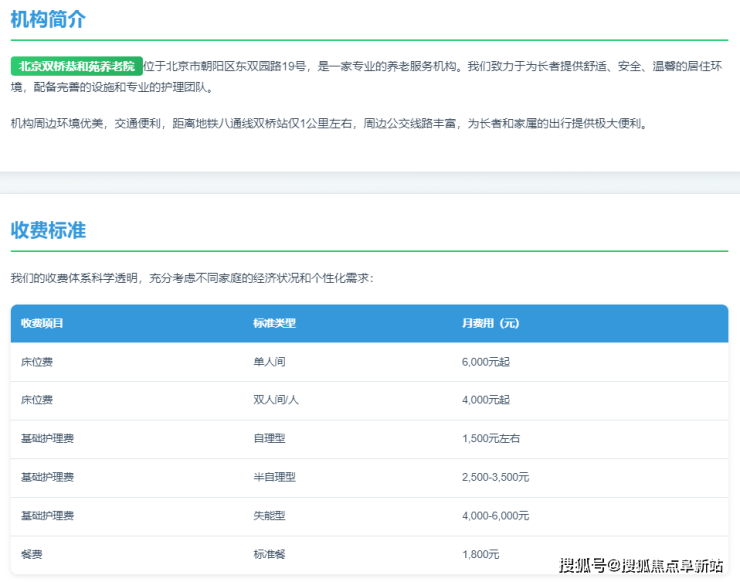
Task: Click the 自理型 care type cell
Action: (x=269, y=438)
